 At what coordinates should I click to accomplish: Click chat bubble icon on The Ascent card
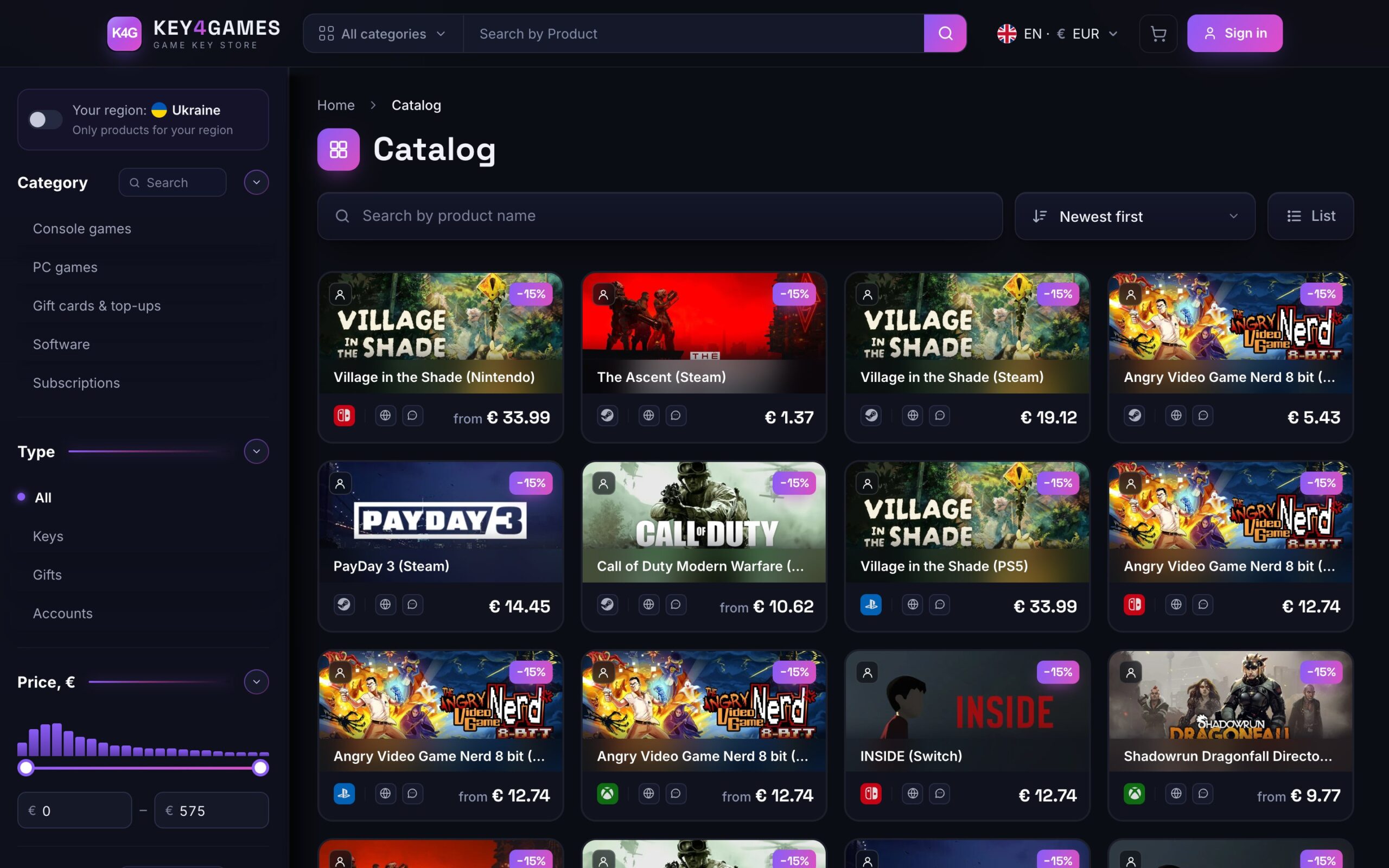676,416
